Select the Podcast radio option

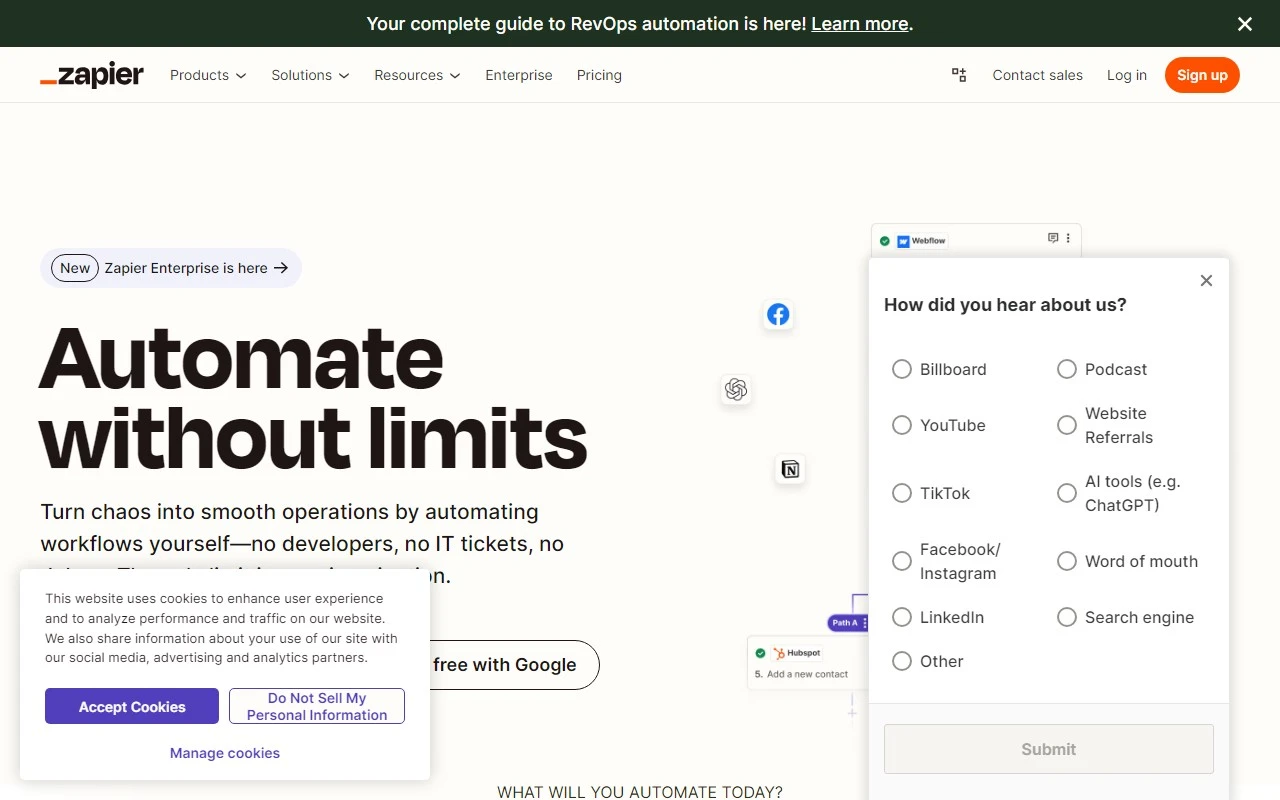click(1067, 369)
